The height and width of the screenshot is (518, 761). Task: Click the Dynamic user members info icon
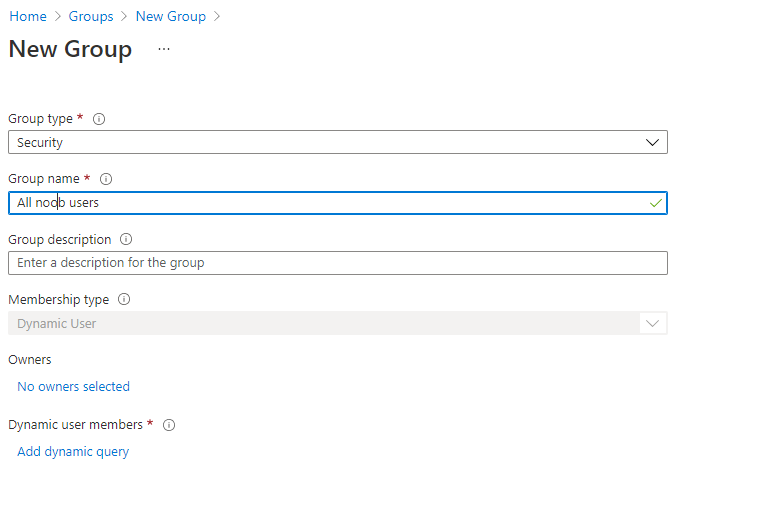(x=169, y=425)
